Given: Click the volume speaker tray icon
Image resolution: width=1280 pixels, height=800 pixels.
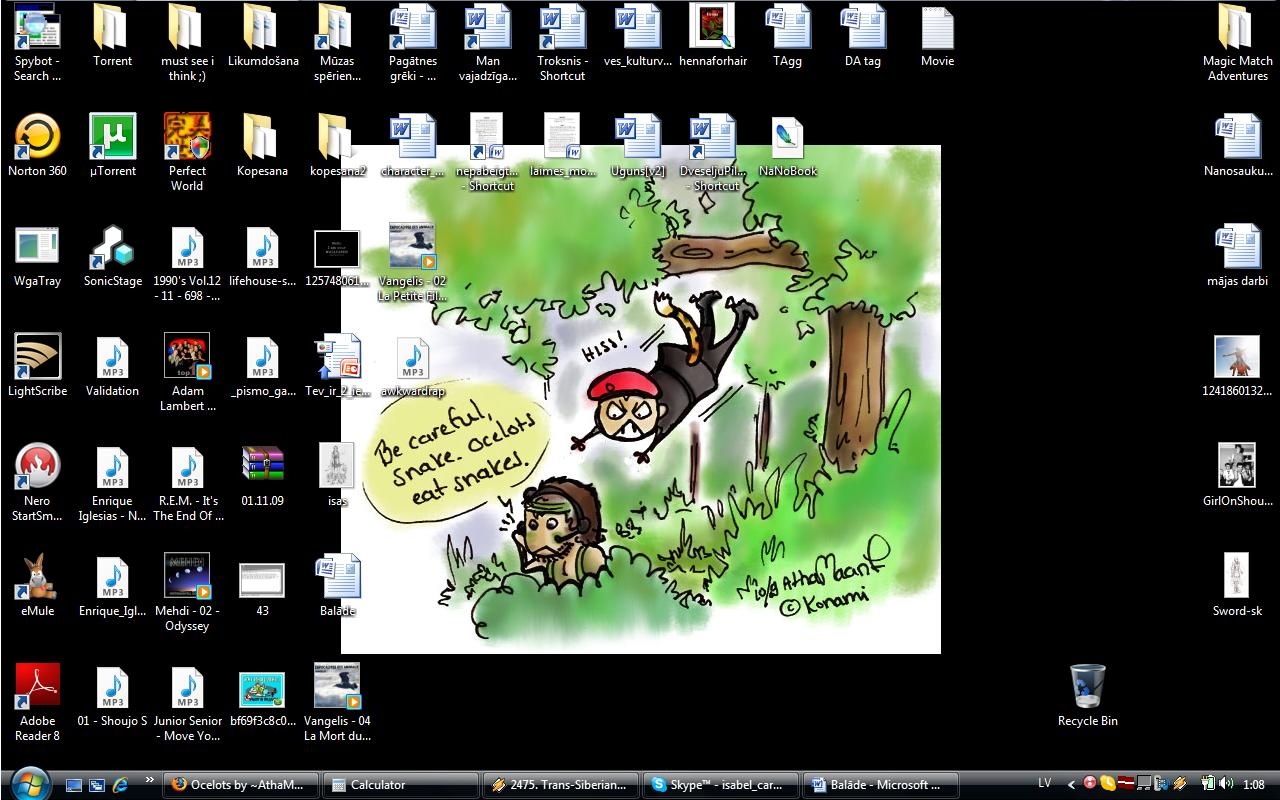Looking at the screenshot, I should click(x=1226, y=784).
